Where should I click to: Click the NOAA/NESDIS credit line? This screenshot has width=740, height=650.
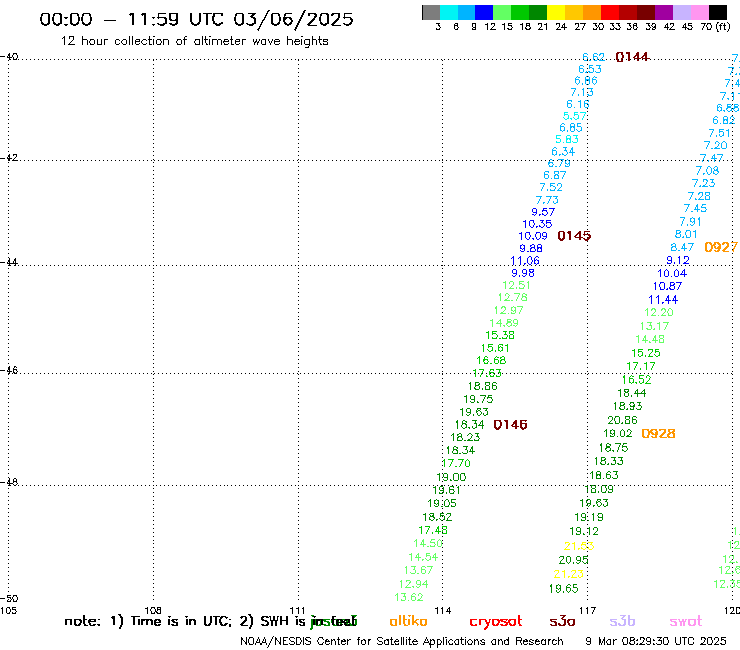pos(402,641)
